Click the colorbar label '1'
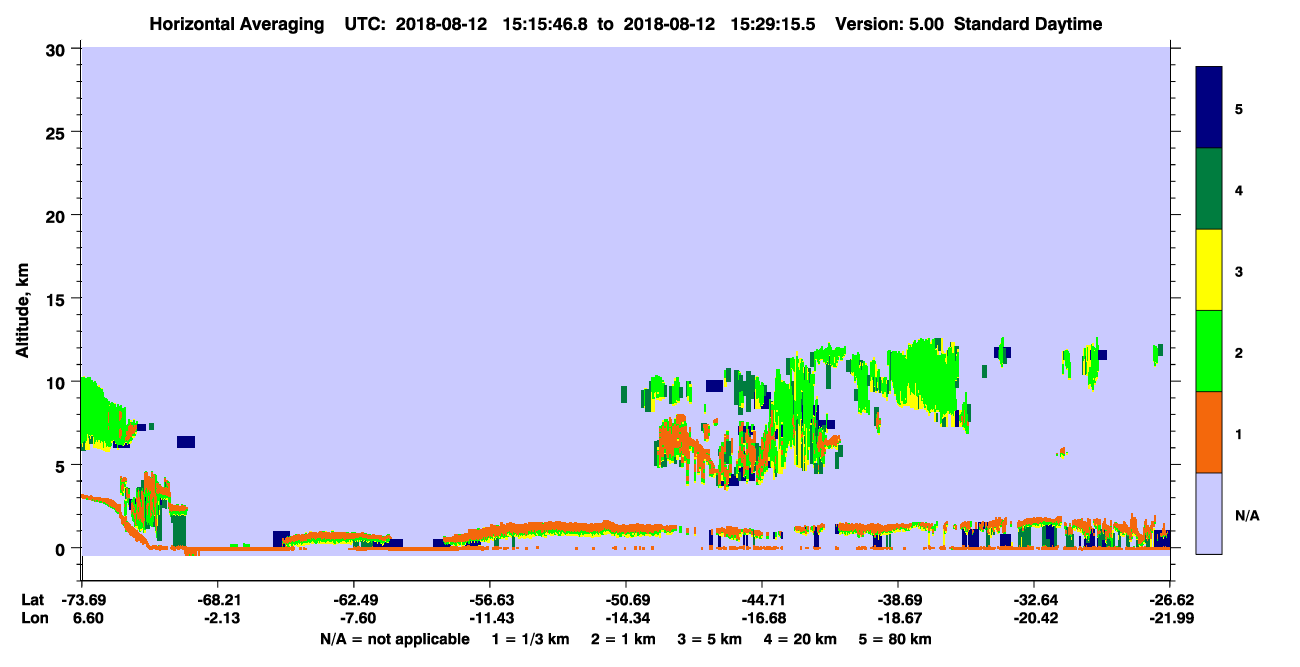 pos(1239,433)
